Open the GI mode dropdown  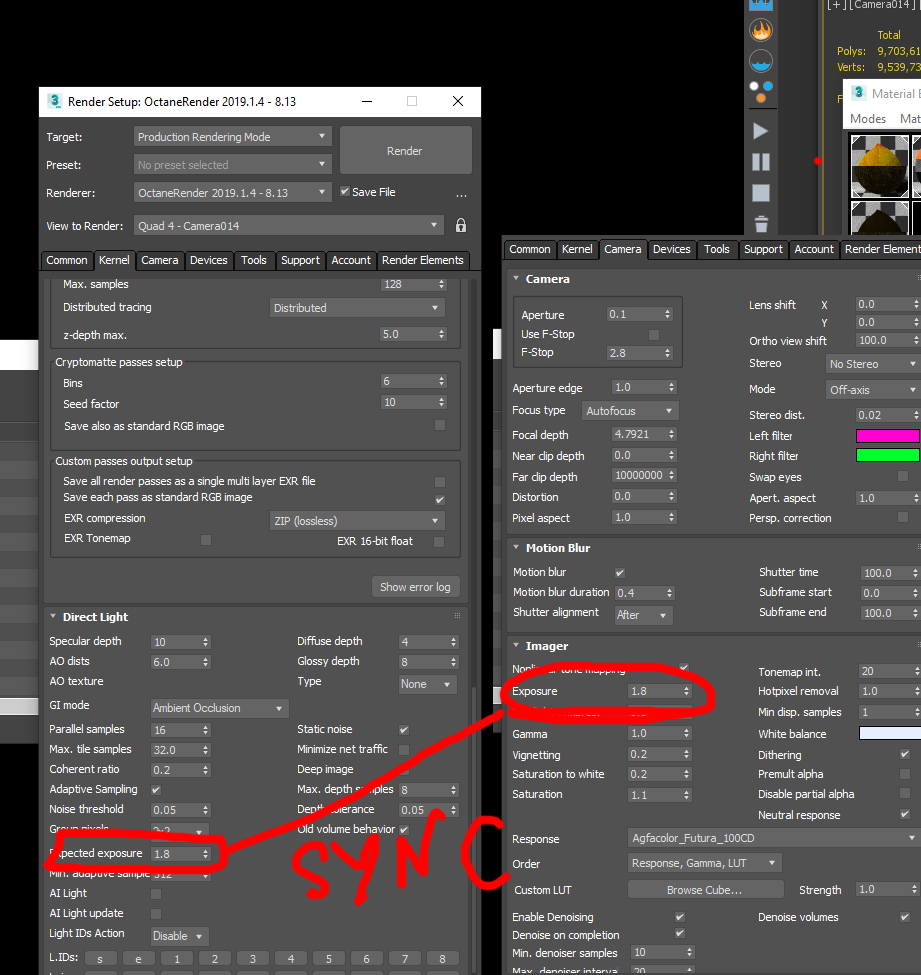click(219, 708)
